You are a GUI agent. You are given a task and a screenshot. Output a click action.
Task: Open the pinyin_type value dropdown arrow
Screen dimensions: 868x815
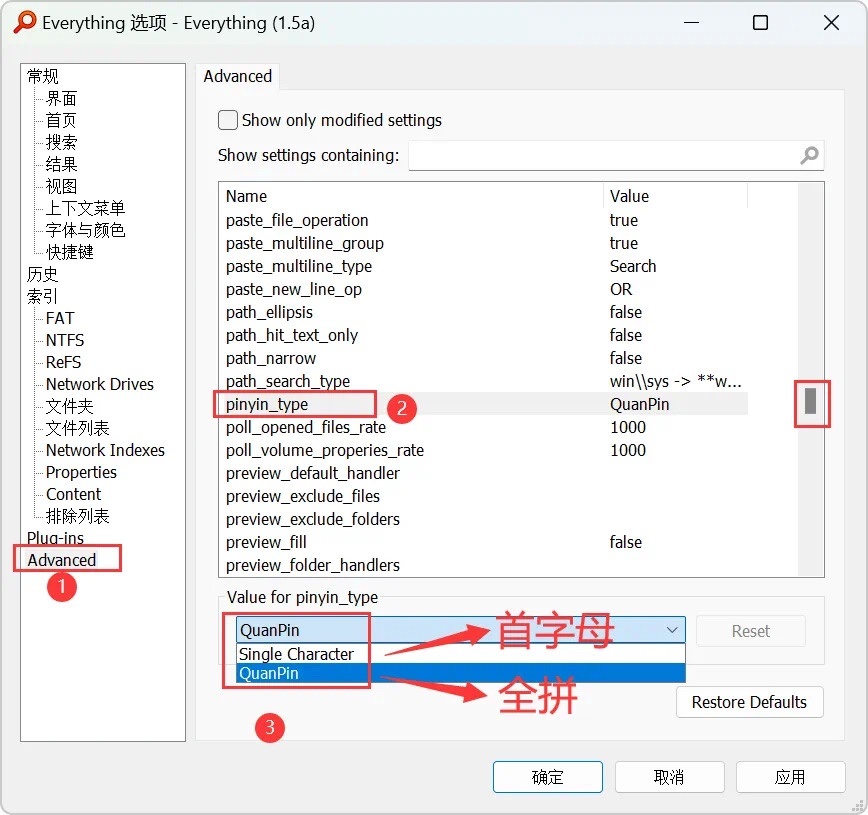point(672,630)
